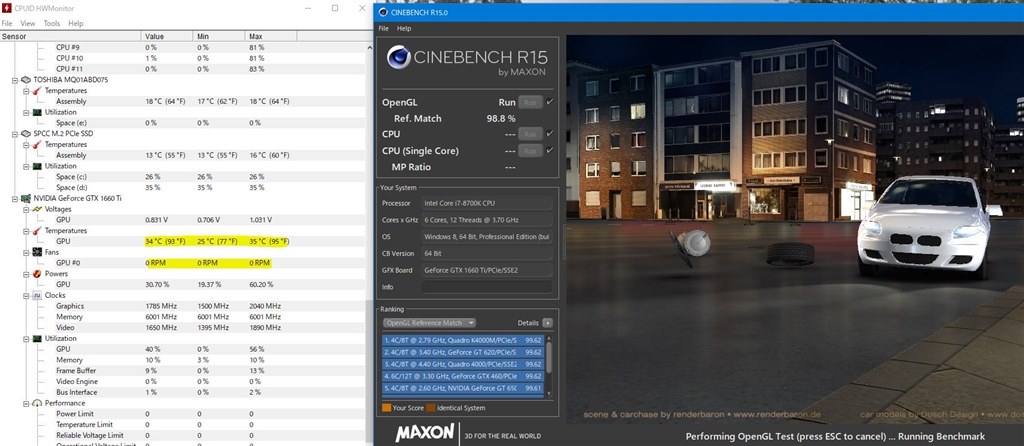1024x446 pixels.
Task: Click the Clocks waveform icon
Action: [x=37, y=295]
